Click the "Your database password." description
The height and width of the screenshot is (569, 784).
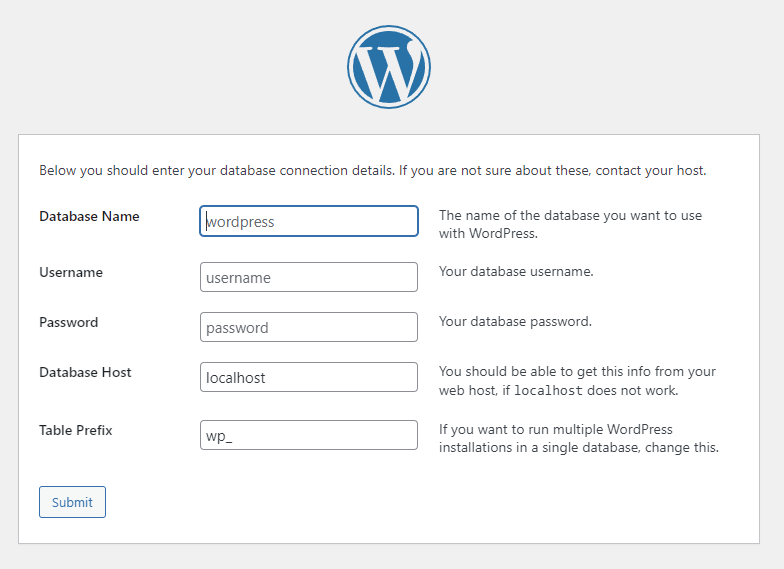(x=515, y=322)
